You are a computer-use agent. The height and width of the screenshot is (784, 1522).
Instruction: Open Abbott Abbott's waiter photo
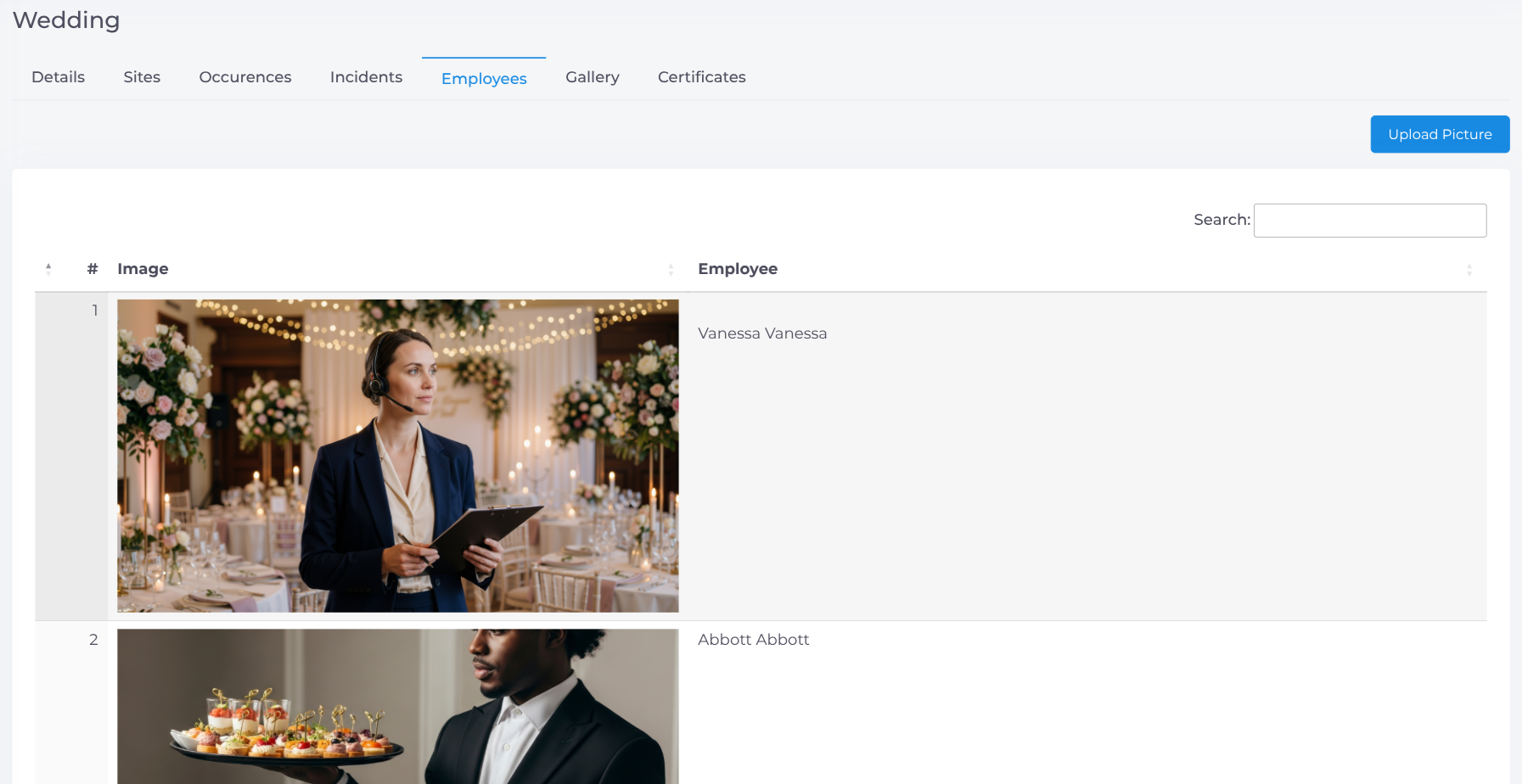(397, 706)
